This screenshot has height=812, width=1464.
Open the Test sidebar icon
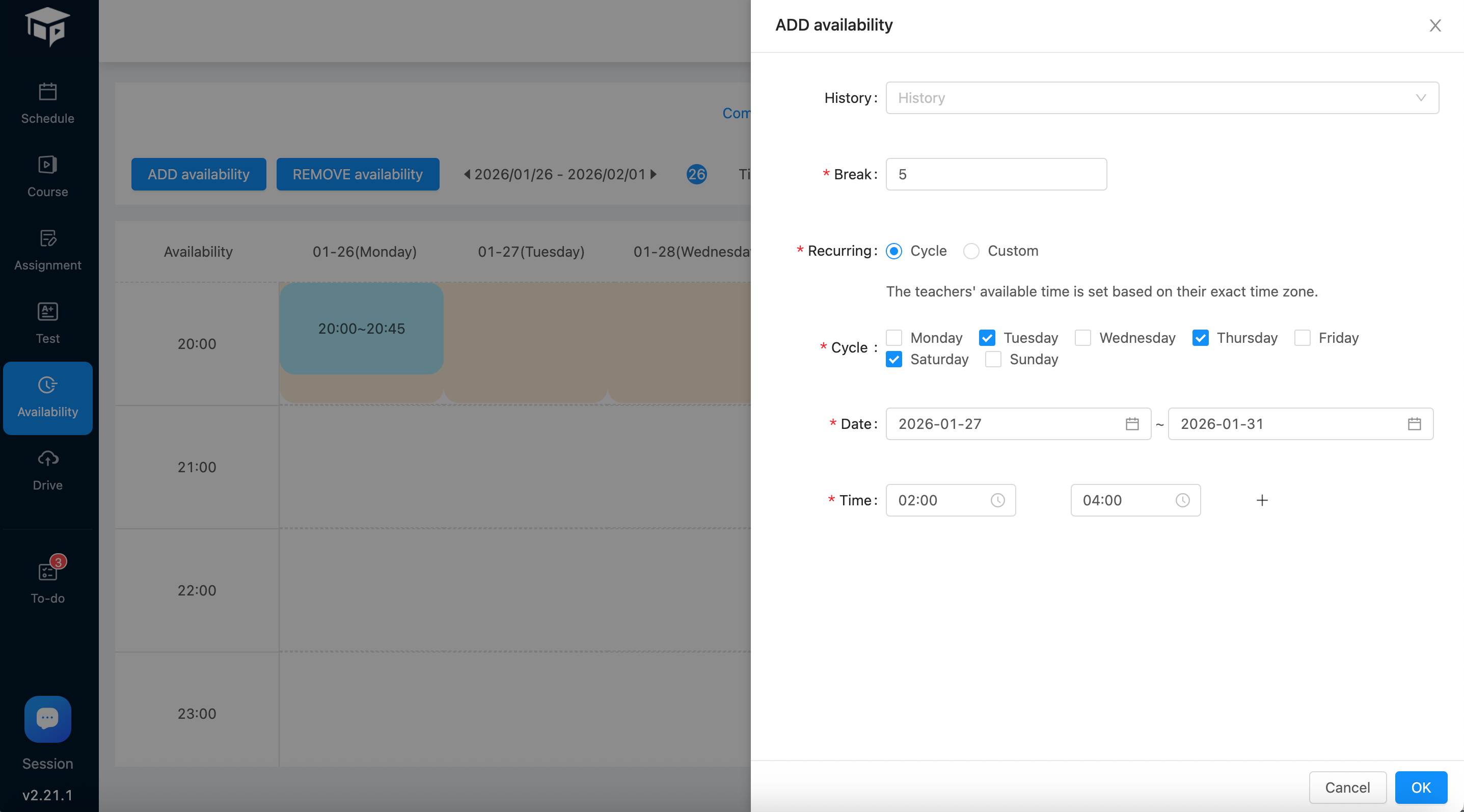tap(48, 312)
